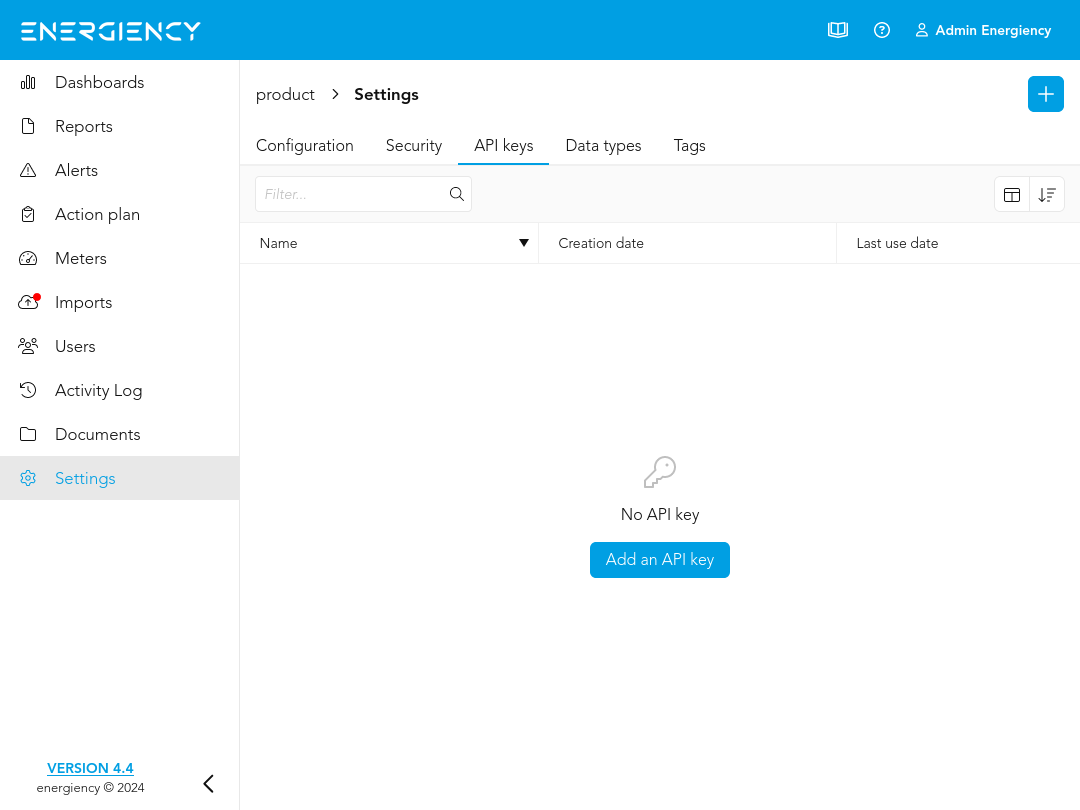Switch to the Data types tab
This screenshot has height=810, width=1080.
coord(603,145)
